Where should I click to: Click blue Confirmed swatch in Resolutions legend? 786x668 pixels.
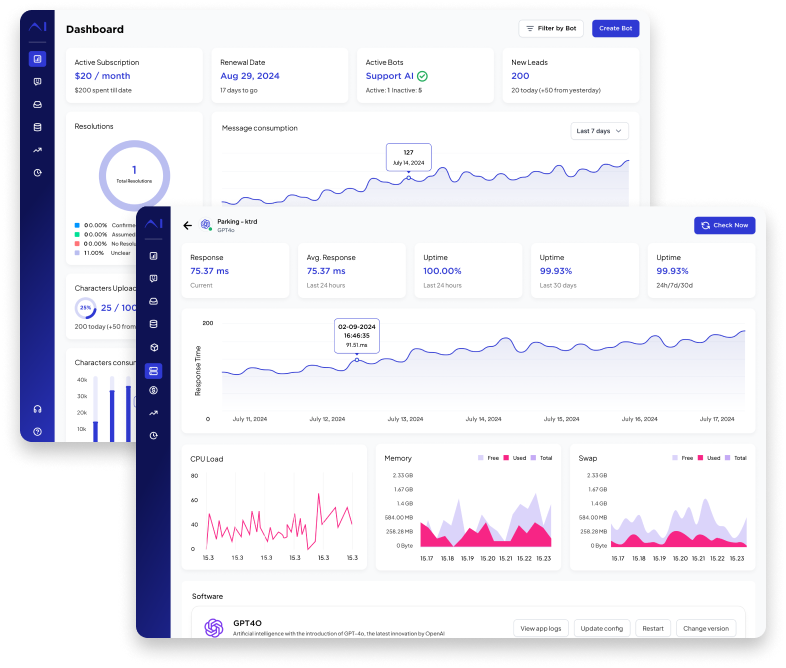(x=77, y=226)
